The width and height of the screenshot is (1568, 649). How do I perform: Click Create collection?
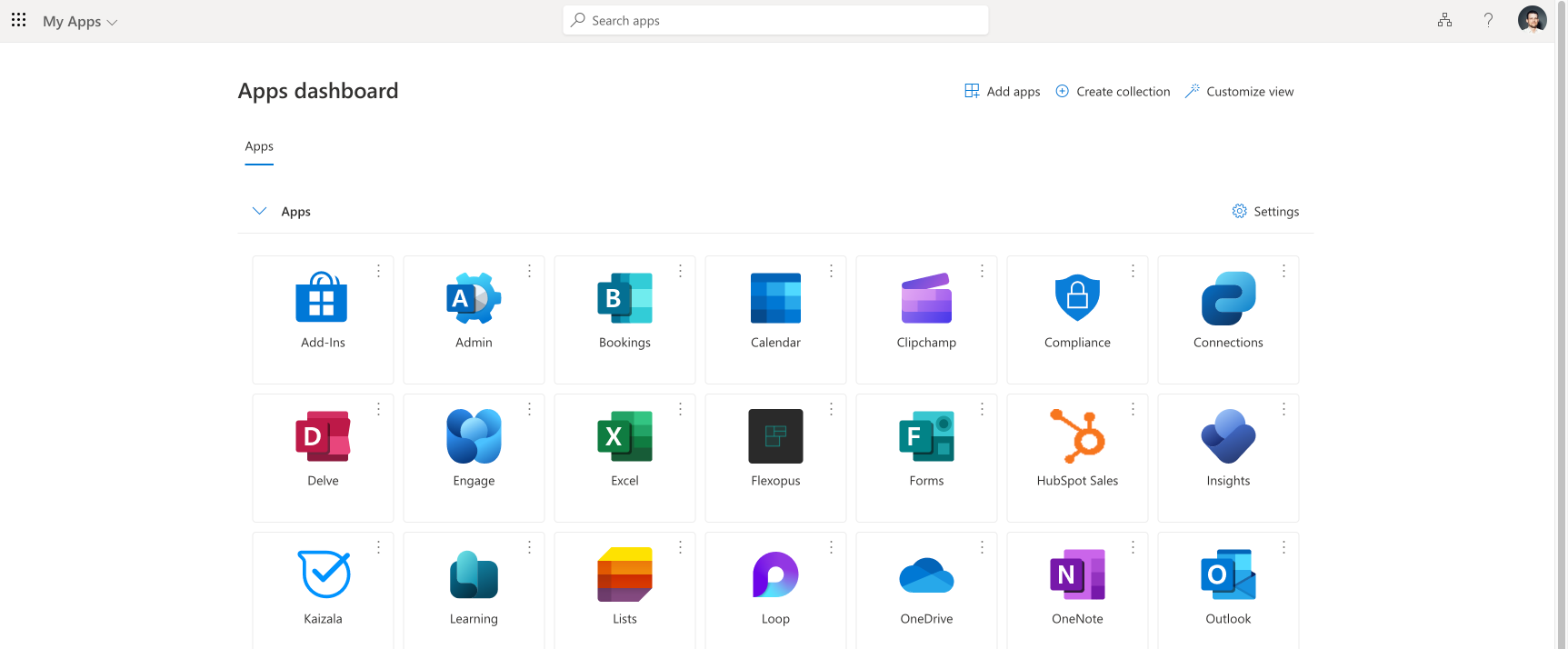1113,91
